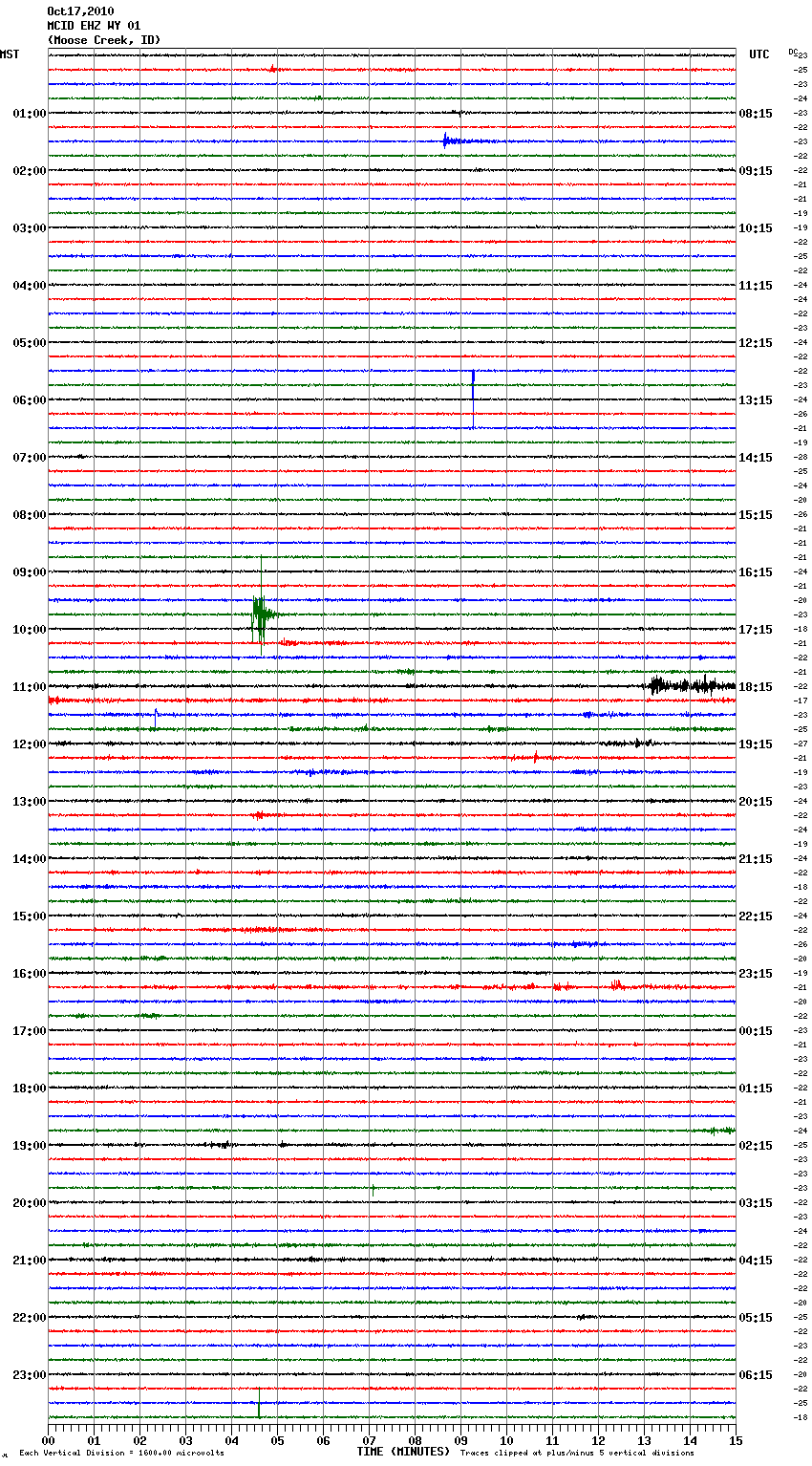Click the vertical division 1600.00 microvolts note
The image size is (812, 1466).
[121, 1453]
